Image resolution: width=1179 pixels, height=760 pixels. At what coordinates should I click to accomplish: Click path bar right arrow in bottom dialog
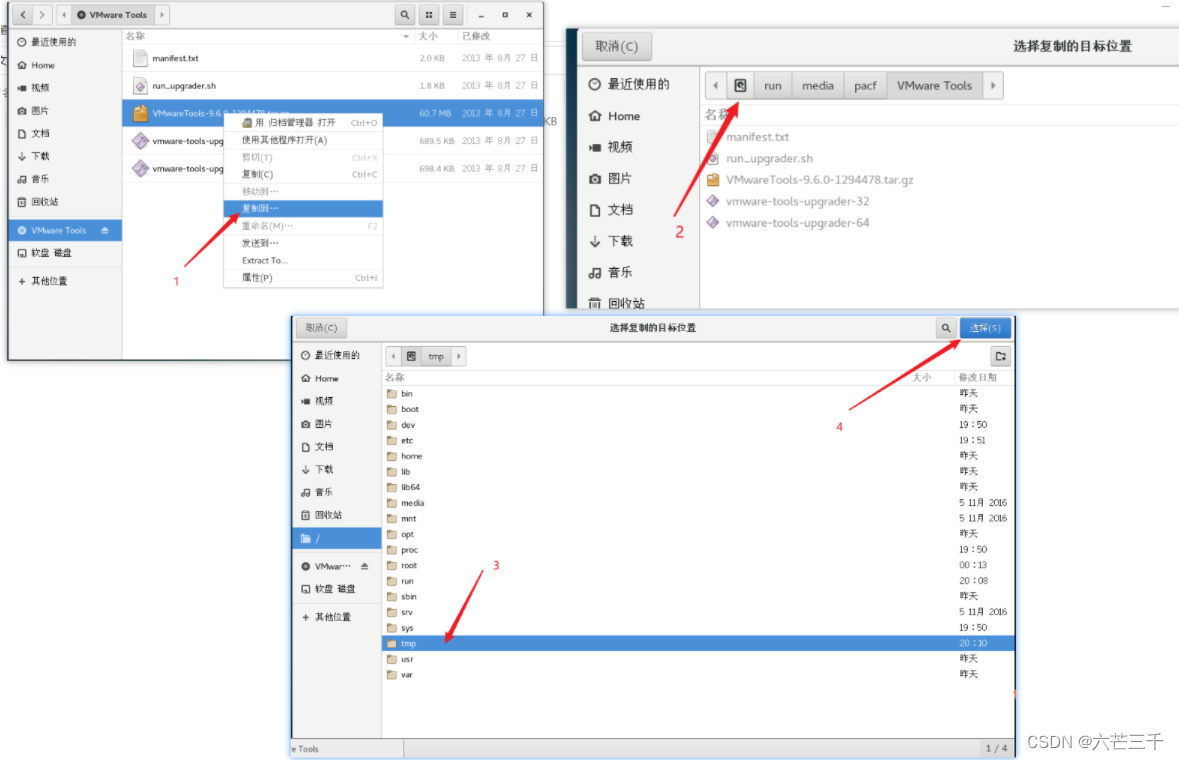(x=459, y=356)
